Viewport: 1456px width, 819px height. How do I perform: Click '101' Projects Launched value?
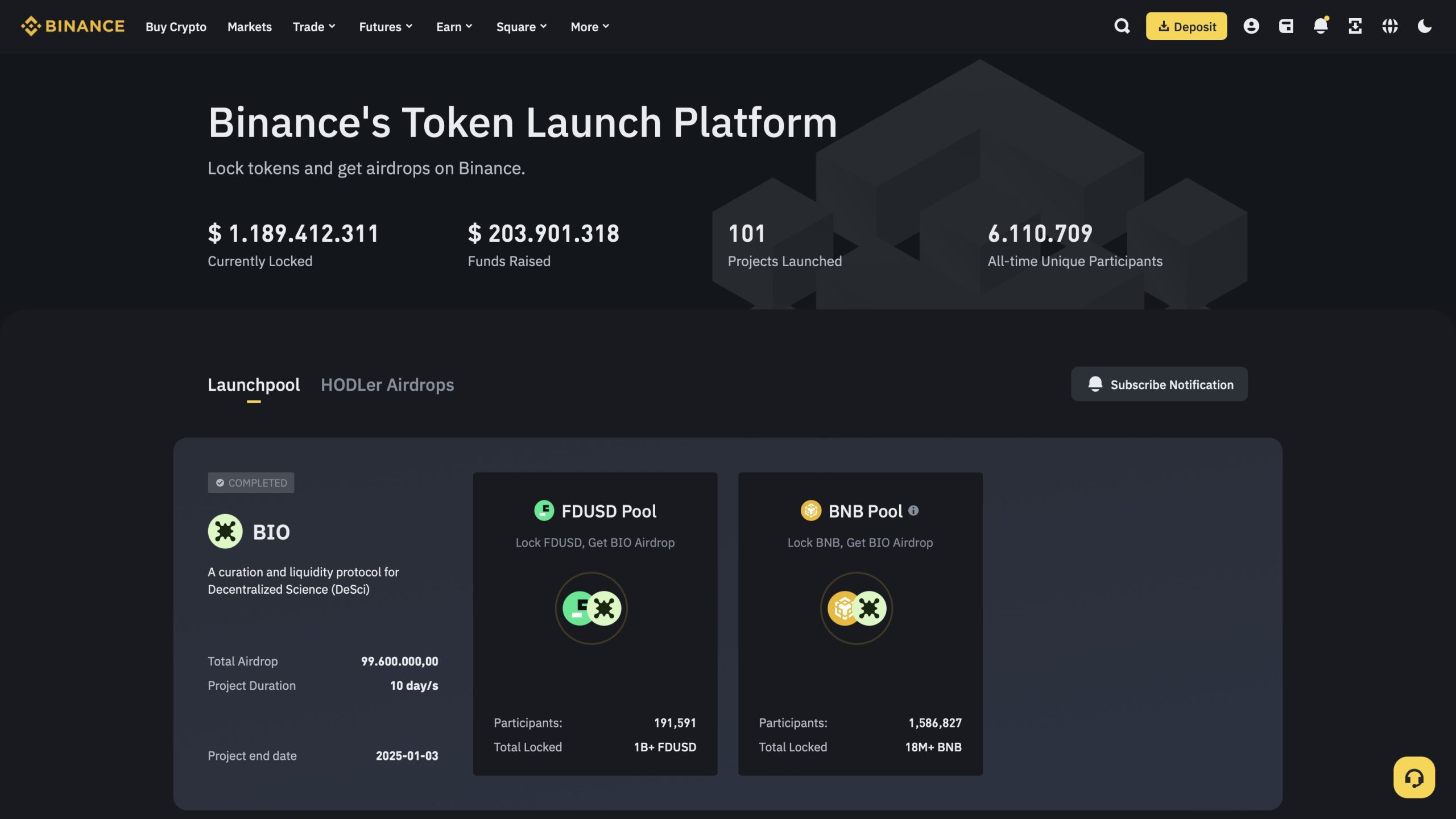pyautogui.click(x=747, y=233)
